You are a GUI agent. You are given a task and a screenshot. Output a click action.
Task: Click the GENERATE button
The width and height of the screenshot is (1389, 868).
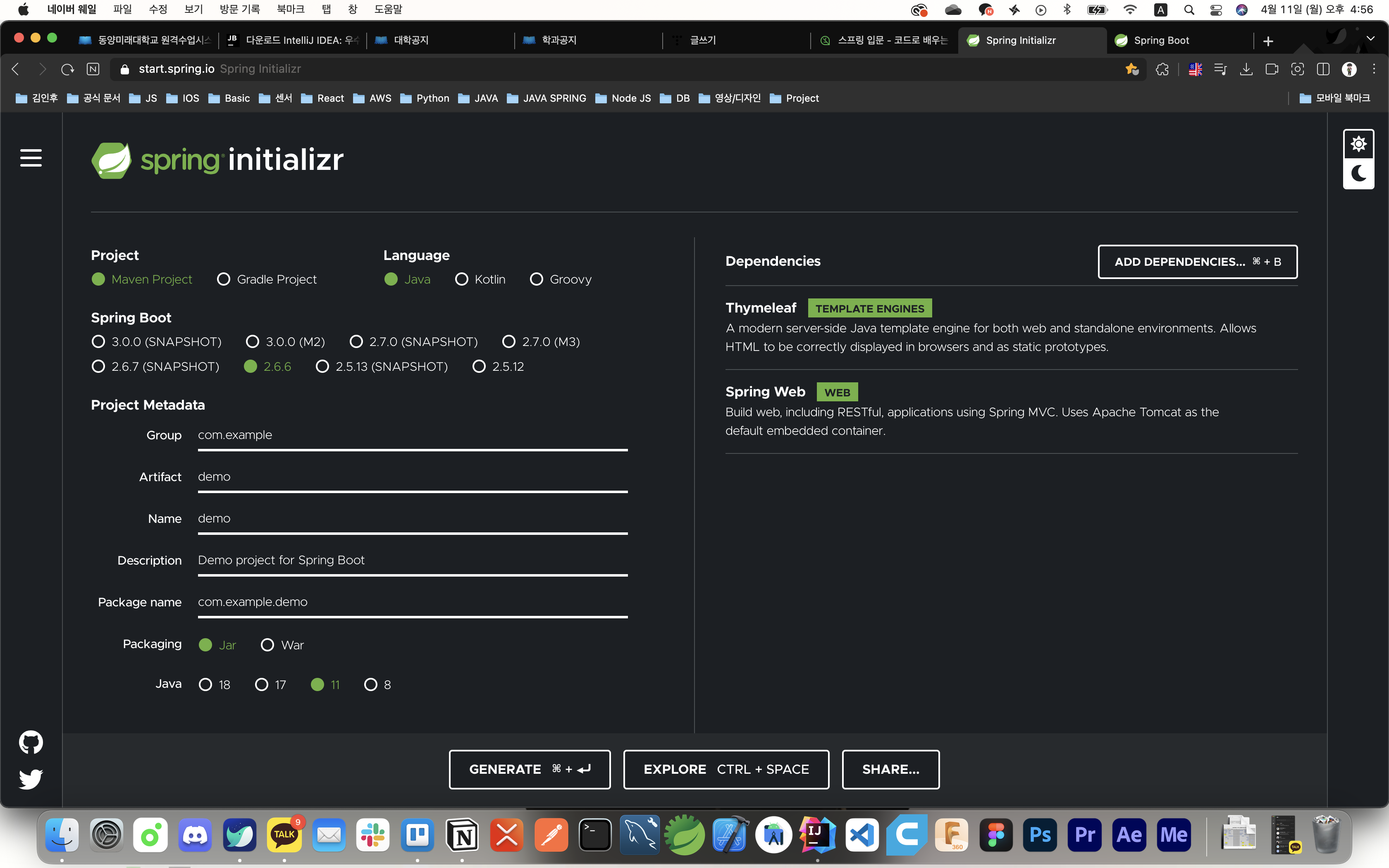click(x=529, y=769)
